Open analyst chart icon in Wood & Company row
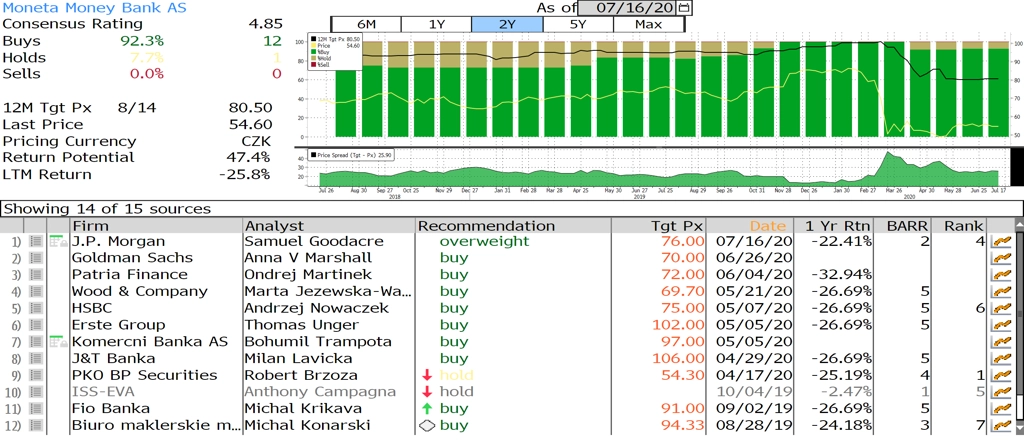1024x443 pixels. pyautogui.click(x=1000, y=292)
